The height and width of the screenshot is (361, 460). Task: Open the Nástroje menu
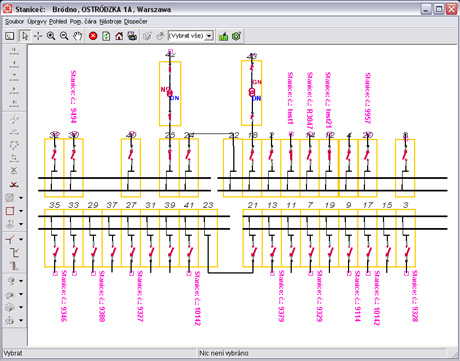(x=110, y=22)
